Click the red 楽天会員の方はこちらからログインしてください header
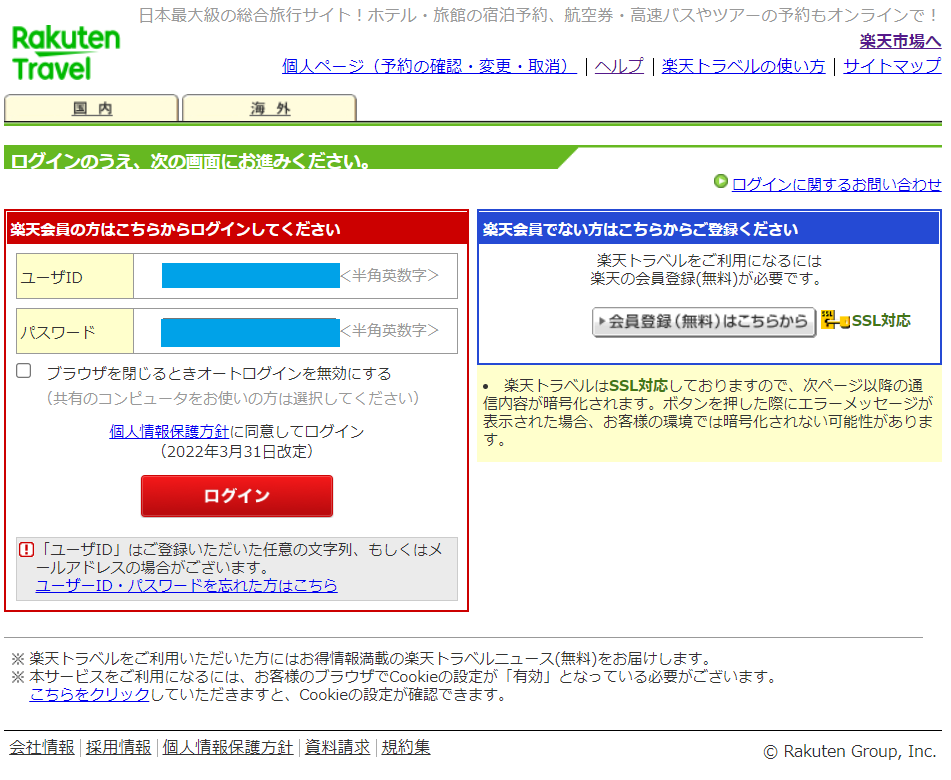This screenshot has width=951, height=780. (237, 229)
